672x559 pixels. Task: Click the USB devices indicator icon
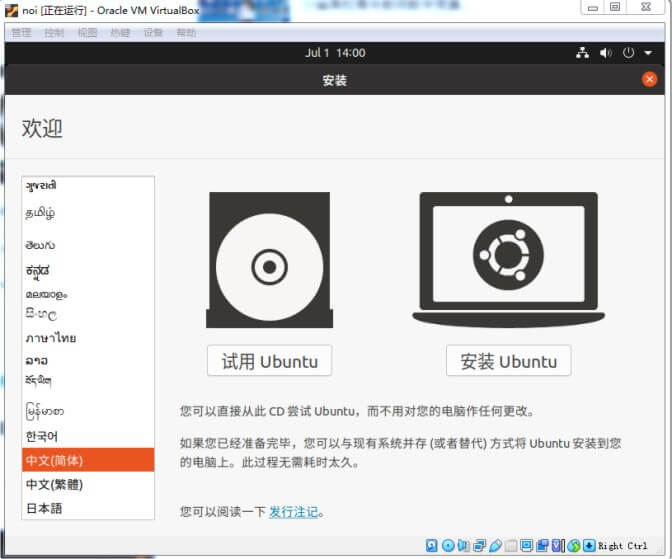[x=495, y=545]
